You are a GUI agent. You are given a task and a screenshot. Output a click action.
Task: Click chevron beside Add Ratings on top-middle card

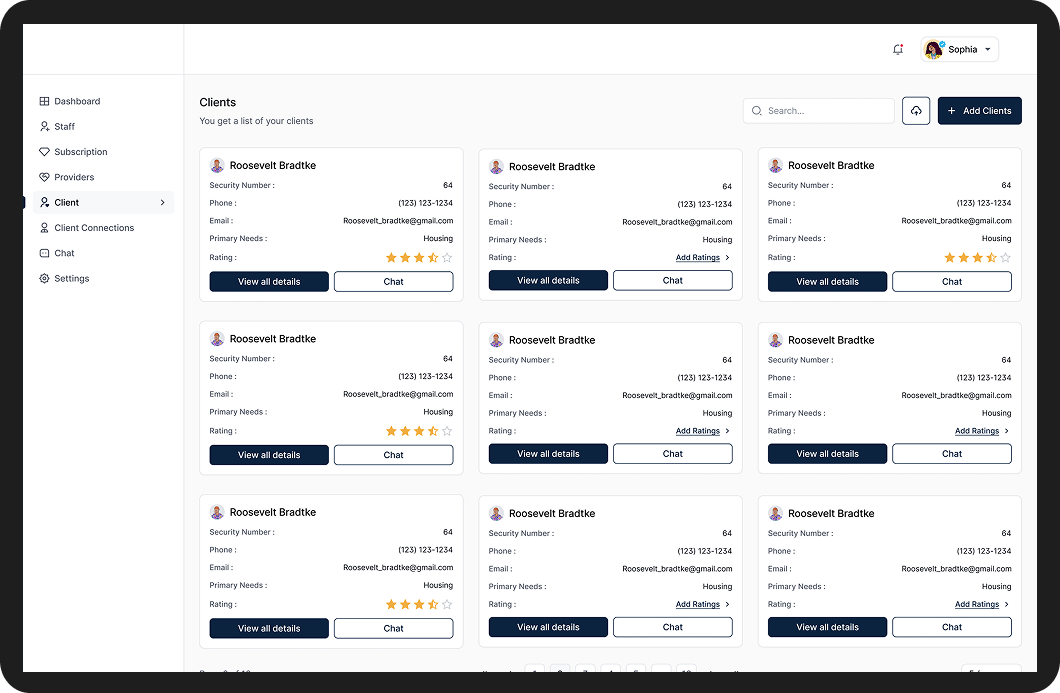pyautogui.click(x=727, y=258)
